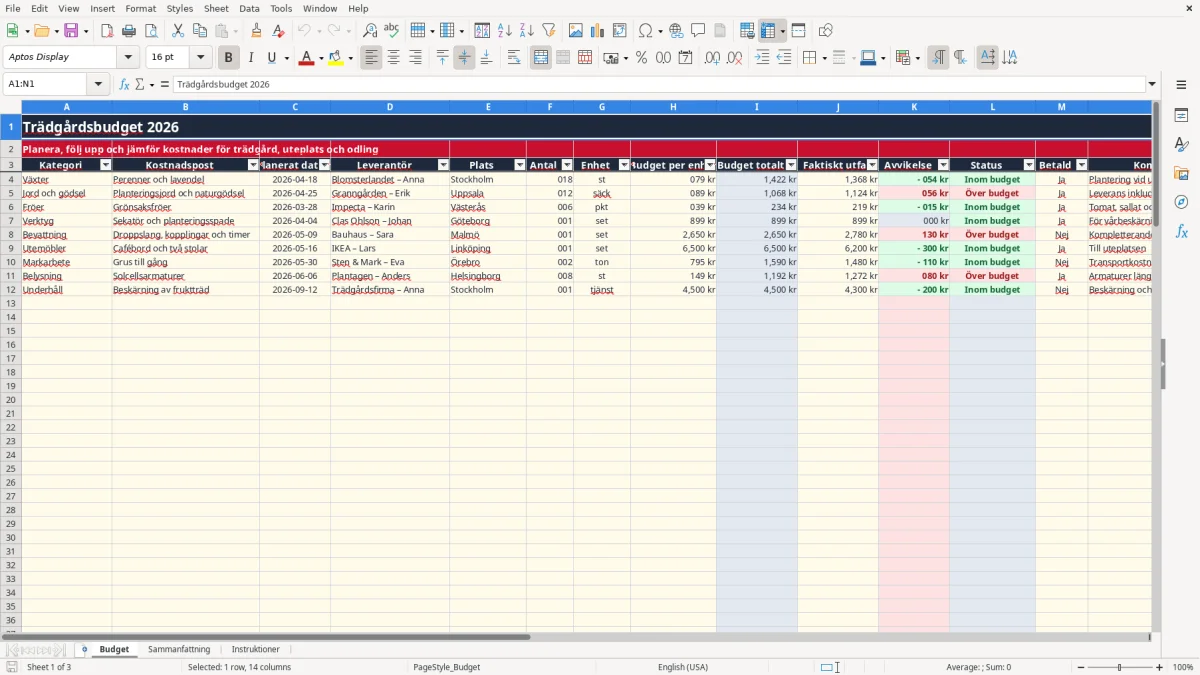
Task: Open Find and Replace
Action: 370,31
